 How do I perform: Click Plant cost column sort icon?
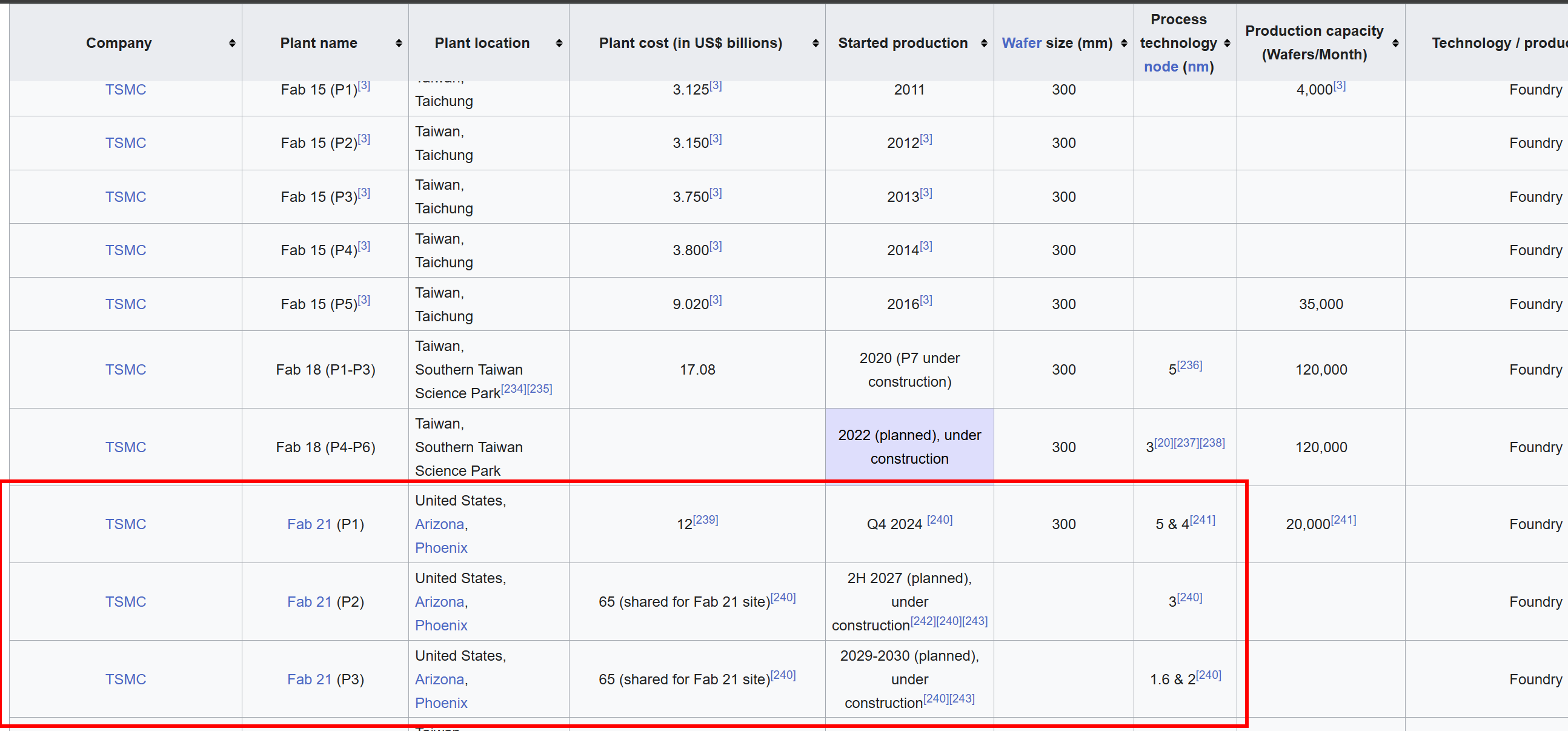815,43
